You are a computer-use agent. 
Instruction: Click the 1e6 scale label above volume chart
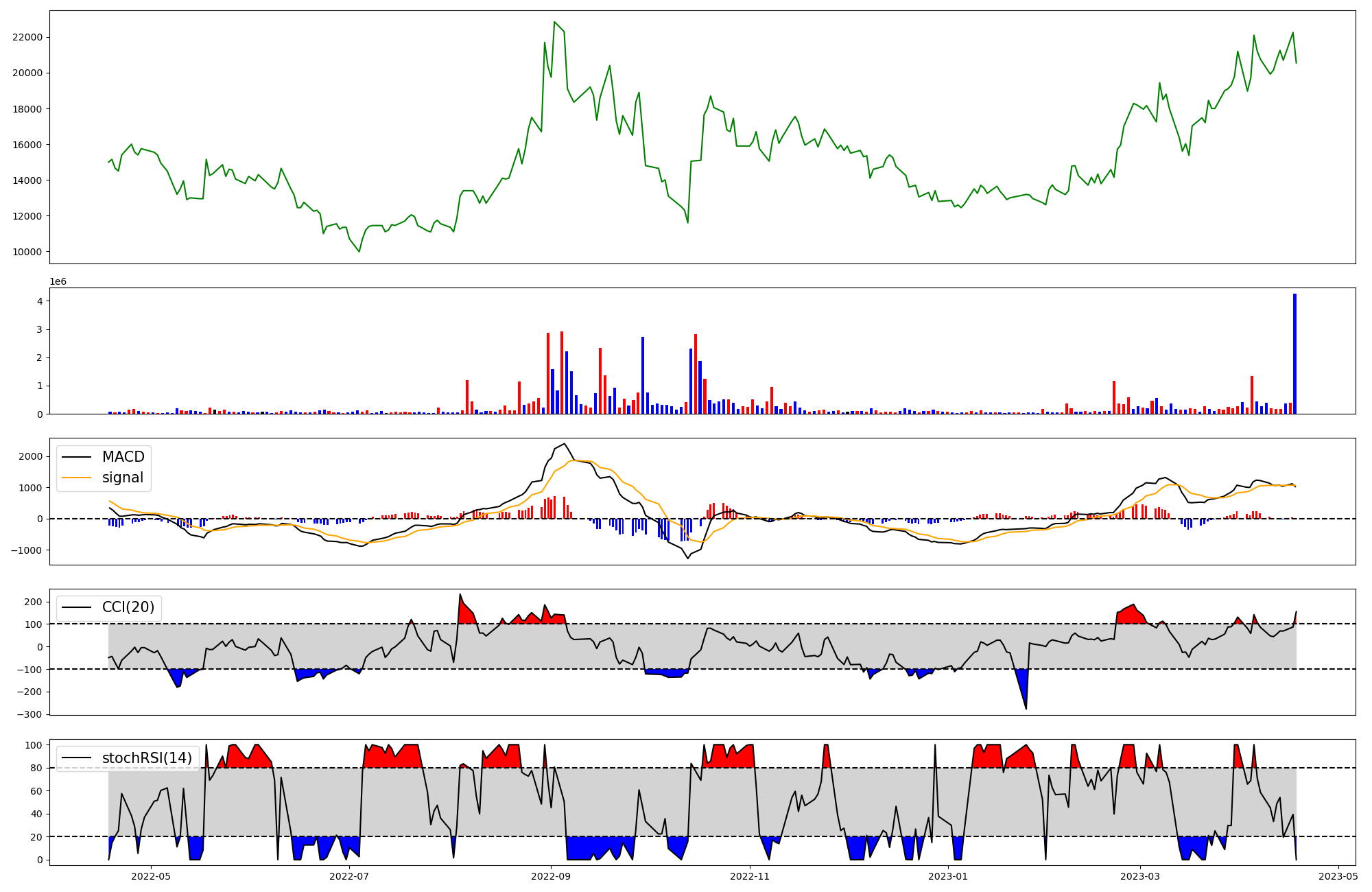click(x=58, y=281)
